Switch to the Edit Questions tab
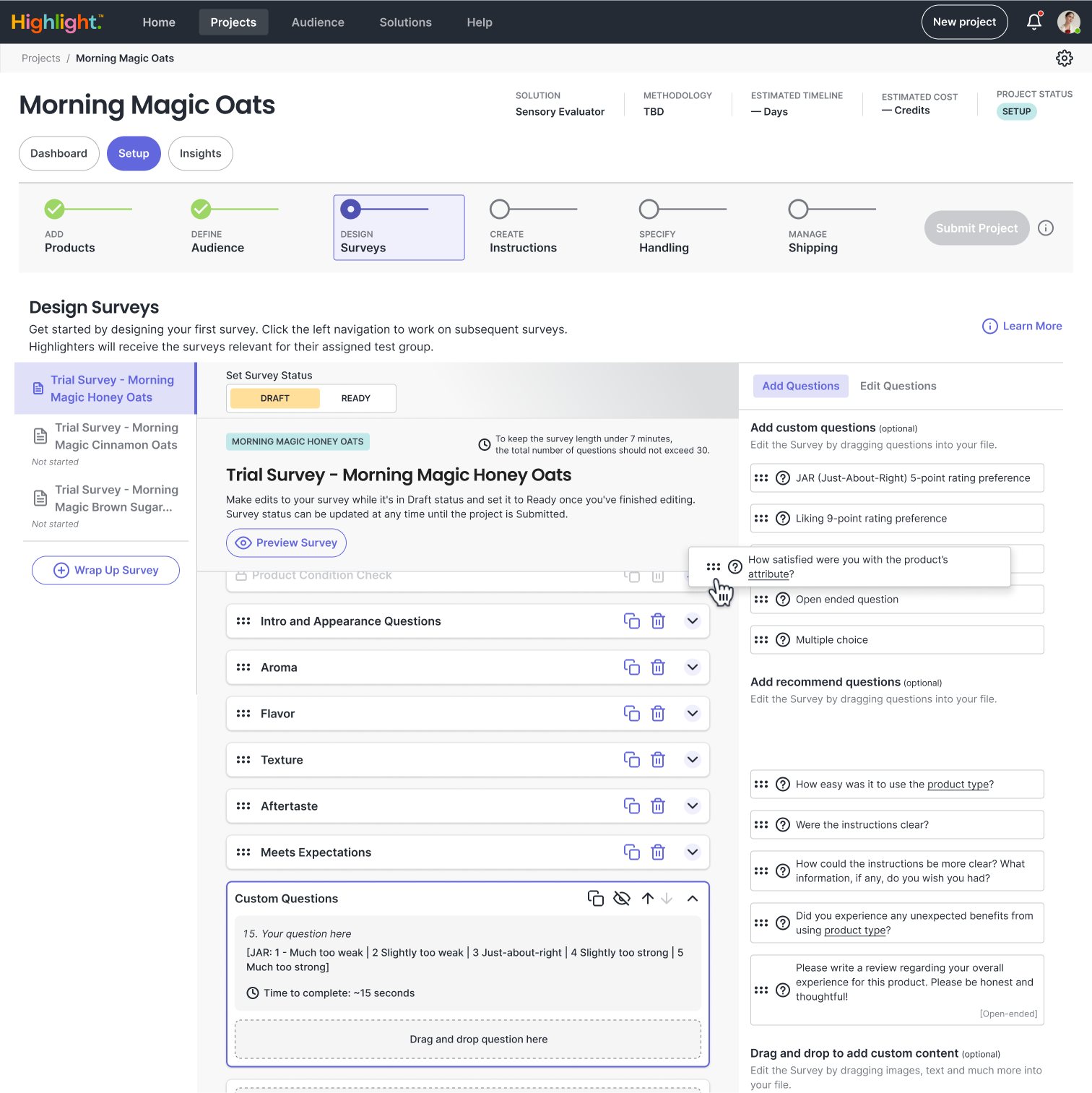This screenshot has width=1092, height=1093. [x=898, y=386]
